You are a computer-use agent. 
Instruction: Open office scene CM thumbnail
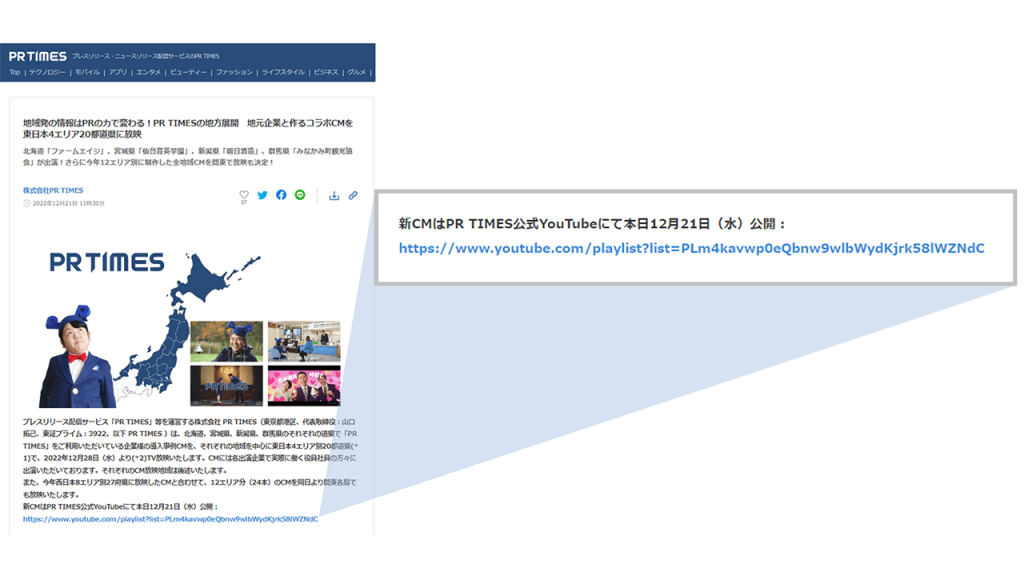tap(304, 341)
